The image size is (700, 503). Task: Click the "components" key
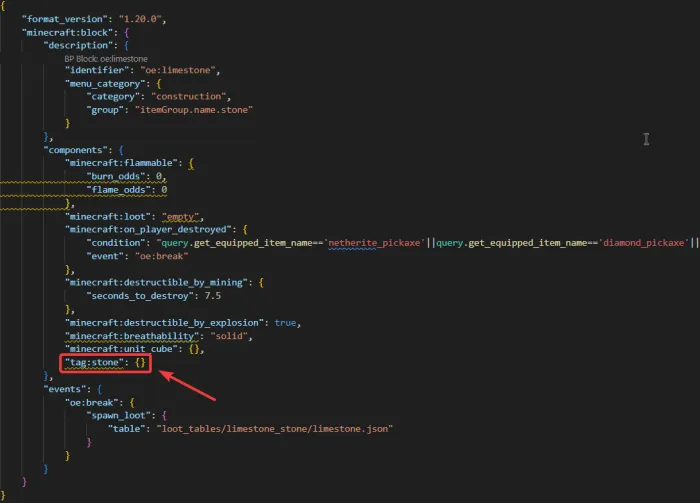[75, 150]
